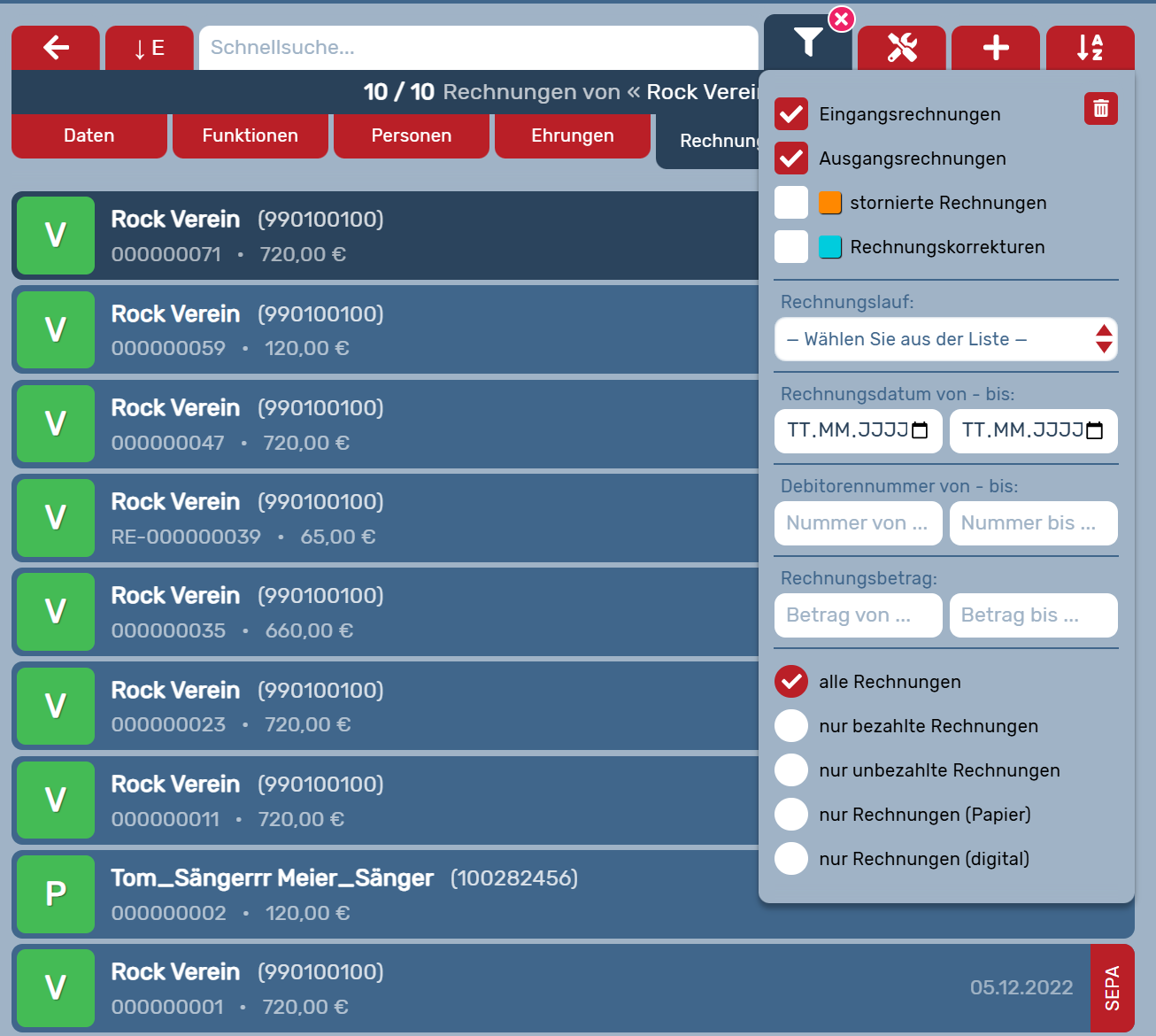Open calendar picker for Rechnungsdatum start

[920, 431]
